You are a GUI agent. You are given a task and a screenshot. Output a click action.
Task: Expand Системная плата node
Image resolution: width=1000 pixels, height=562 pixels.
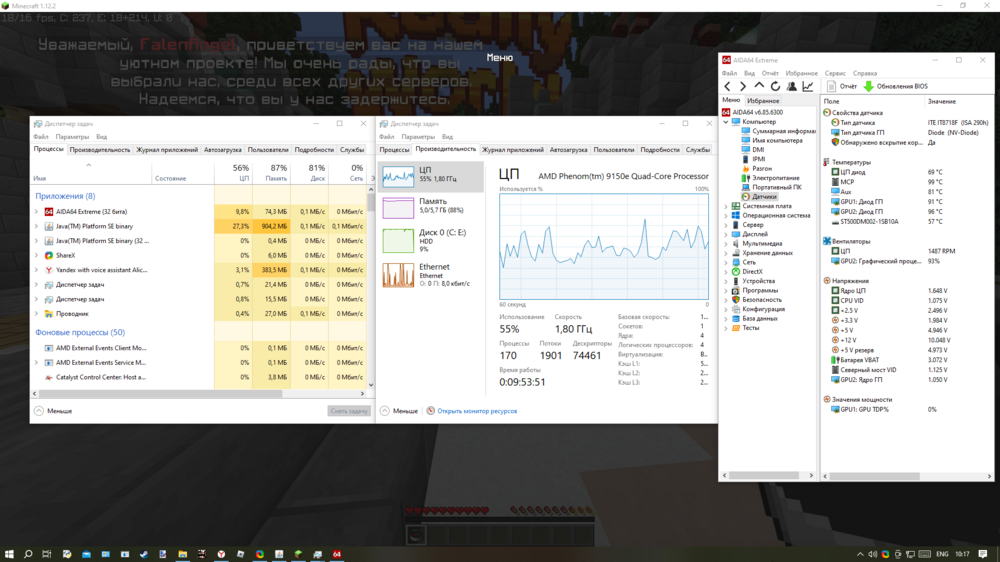(x=726, y=206)
